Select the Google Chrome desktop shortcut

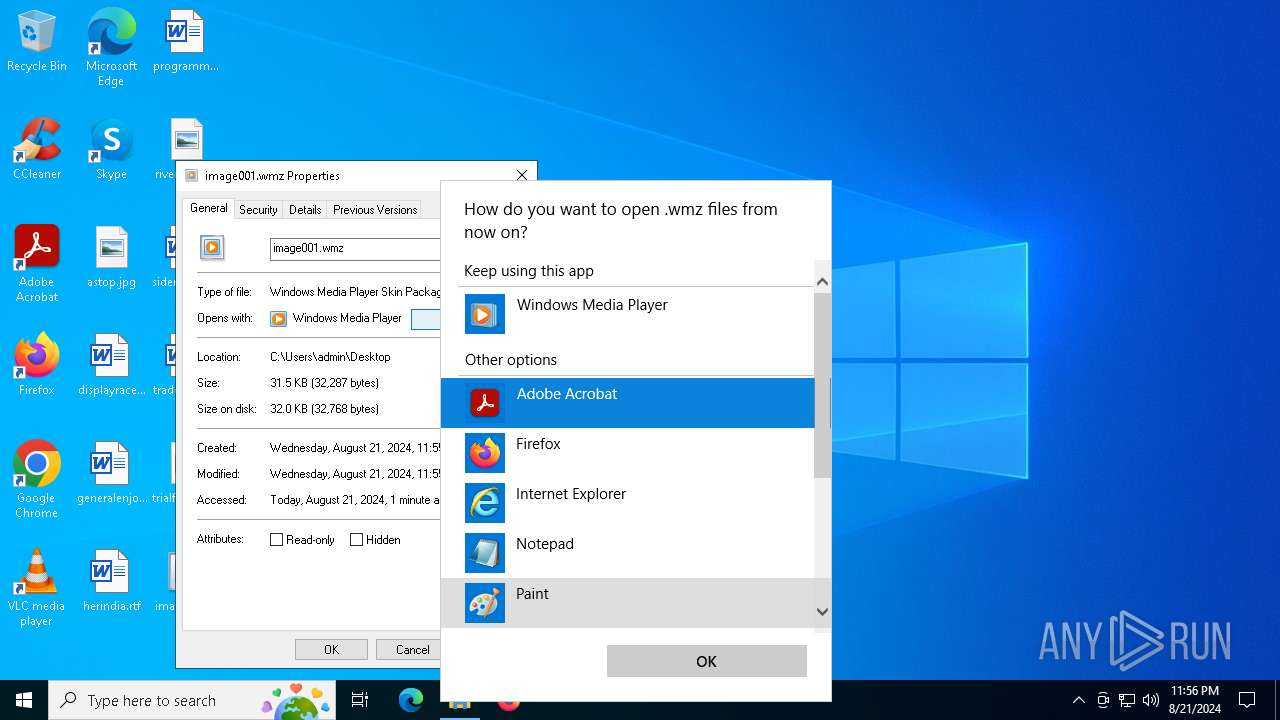click(37, 480)
